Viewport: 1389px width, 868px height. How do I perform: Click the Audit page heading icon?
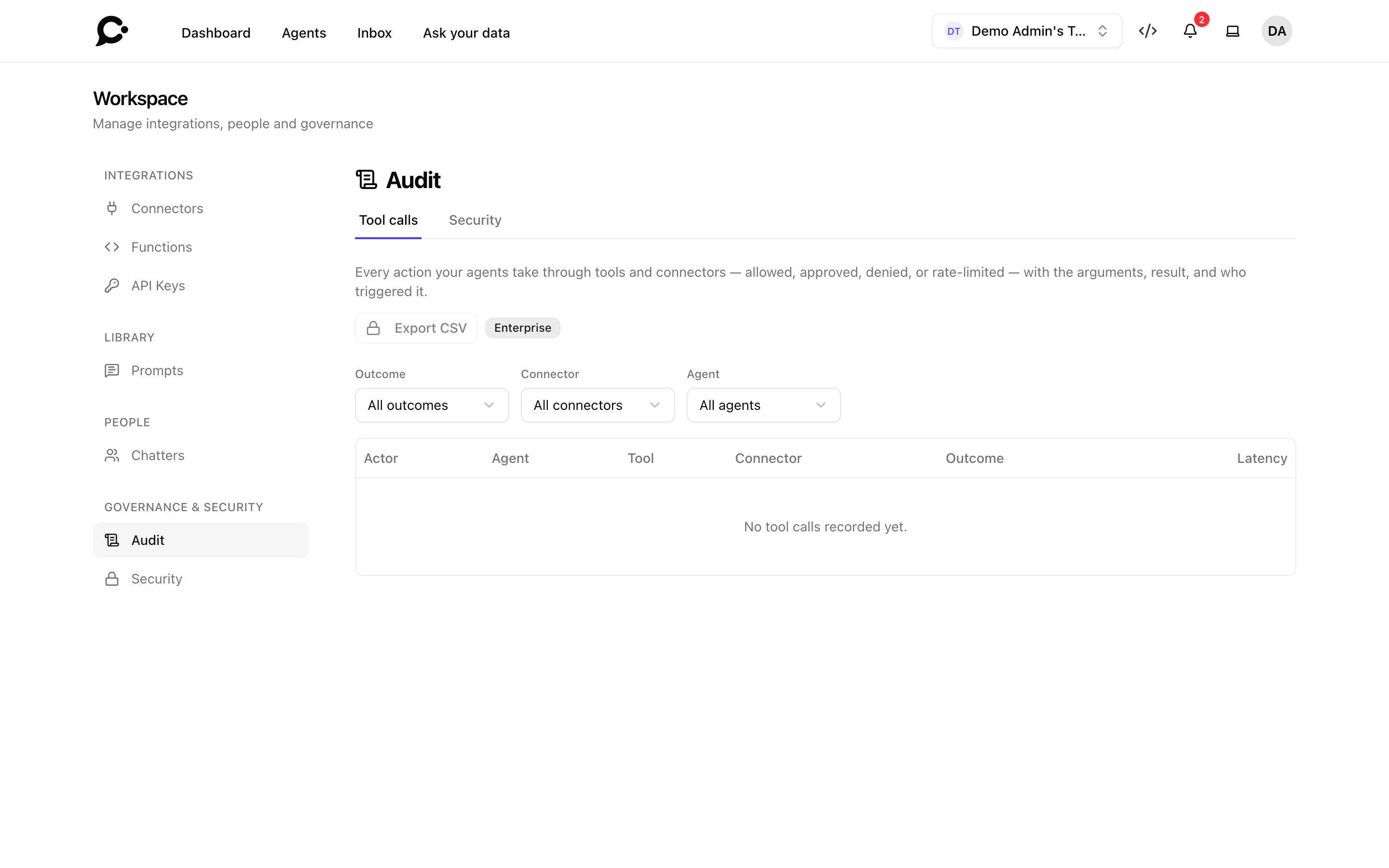coord(366,180)
